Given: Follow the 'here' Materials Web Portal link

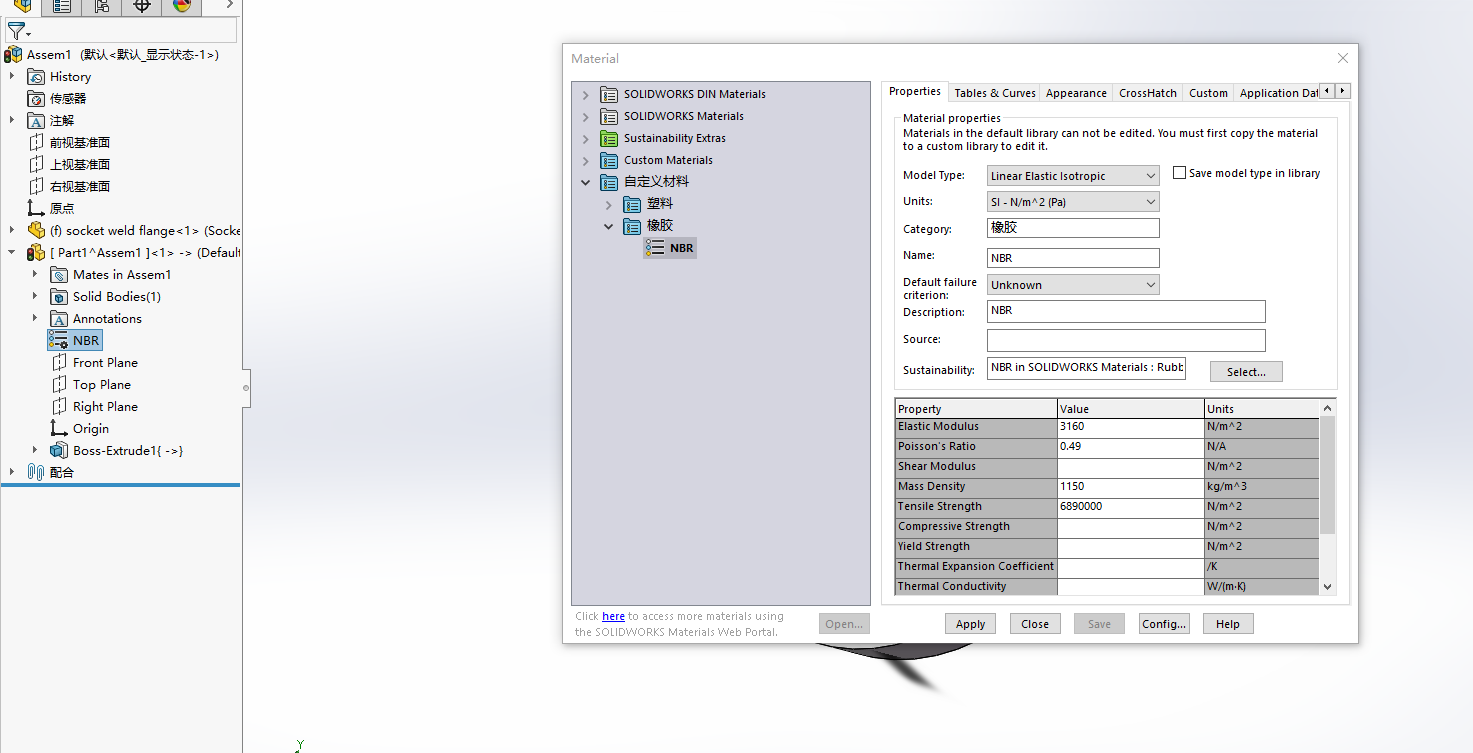Looking at the screenshot, I should pyautogui.click(x=613, y=616).
